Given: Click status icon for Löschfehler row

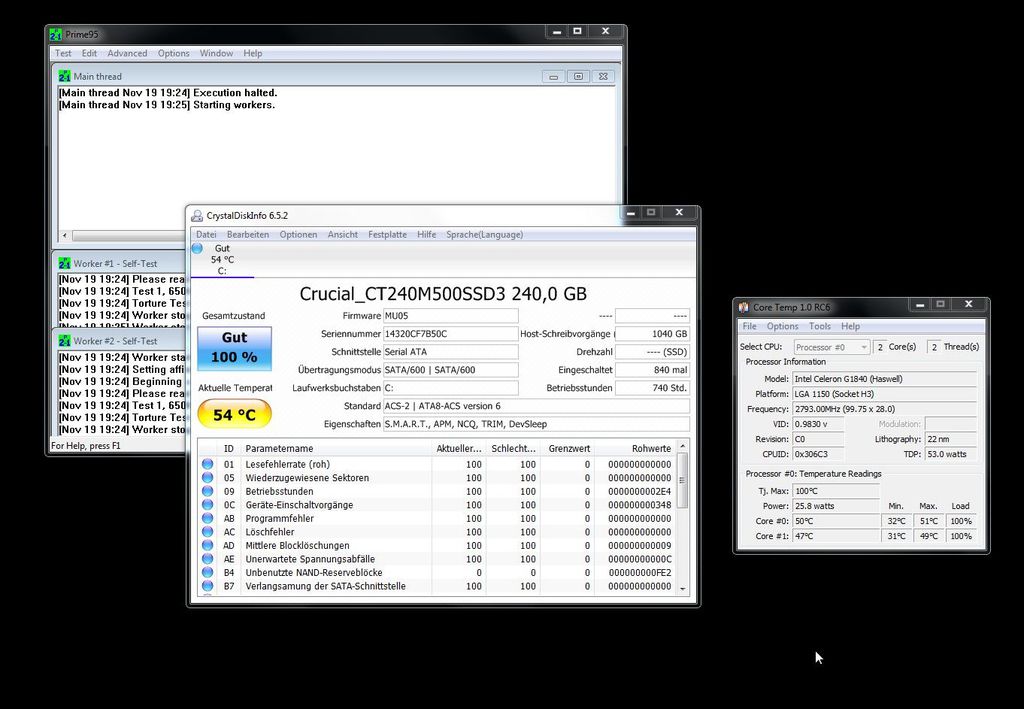Looking at the screenshot, I should click(x=208, y=532).
